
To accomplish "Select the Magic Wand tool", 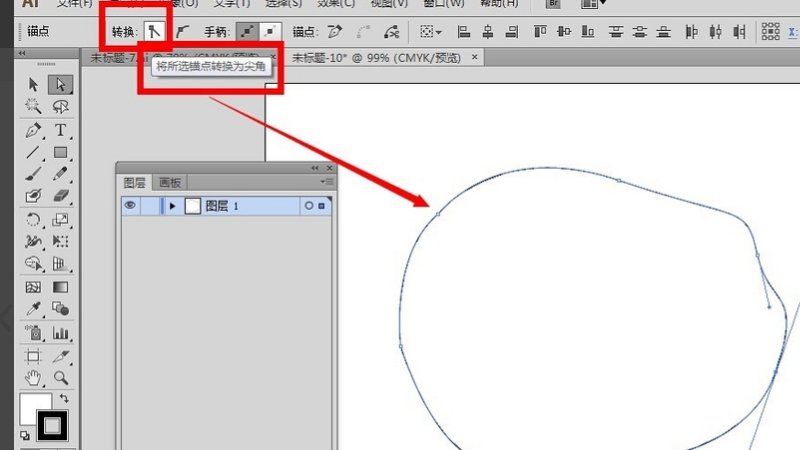I will [33, 106].
